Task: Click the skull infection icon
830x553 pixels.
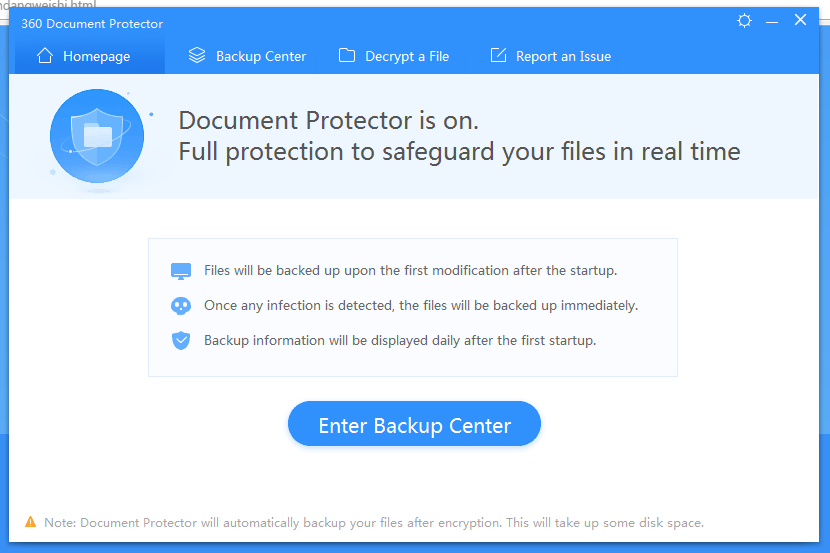Action: click(x=181, y=306)
